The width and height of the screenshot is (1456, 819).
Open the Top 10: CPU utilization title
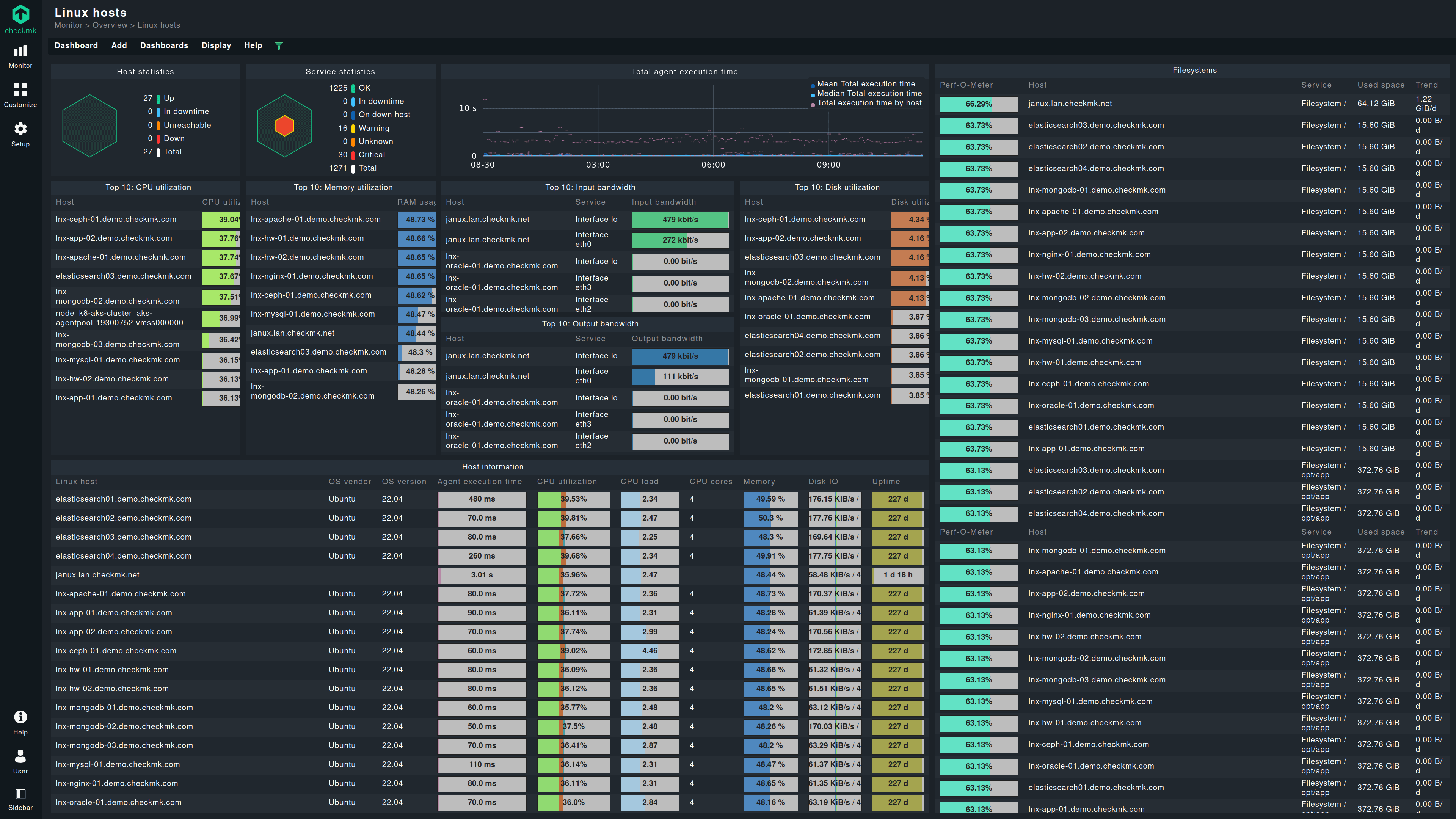click(x=148, y=187)
